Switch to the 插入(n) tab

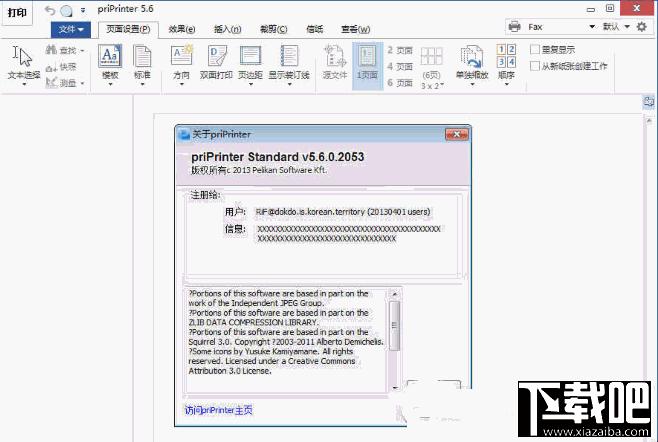coord(227,29)
